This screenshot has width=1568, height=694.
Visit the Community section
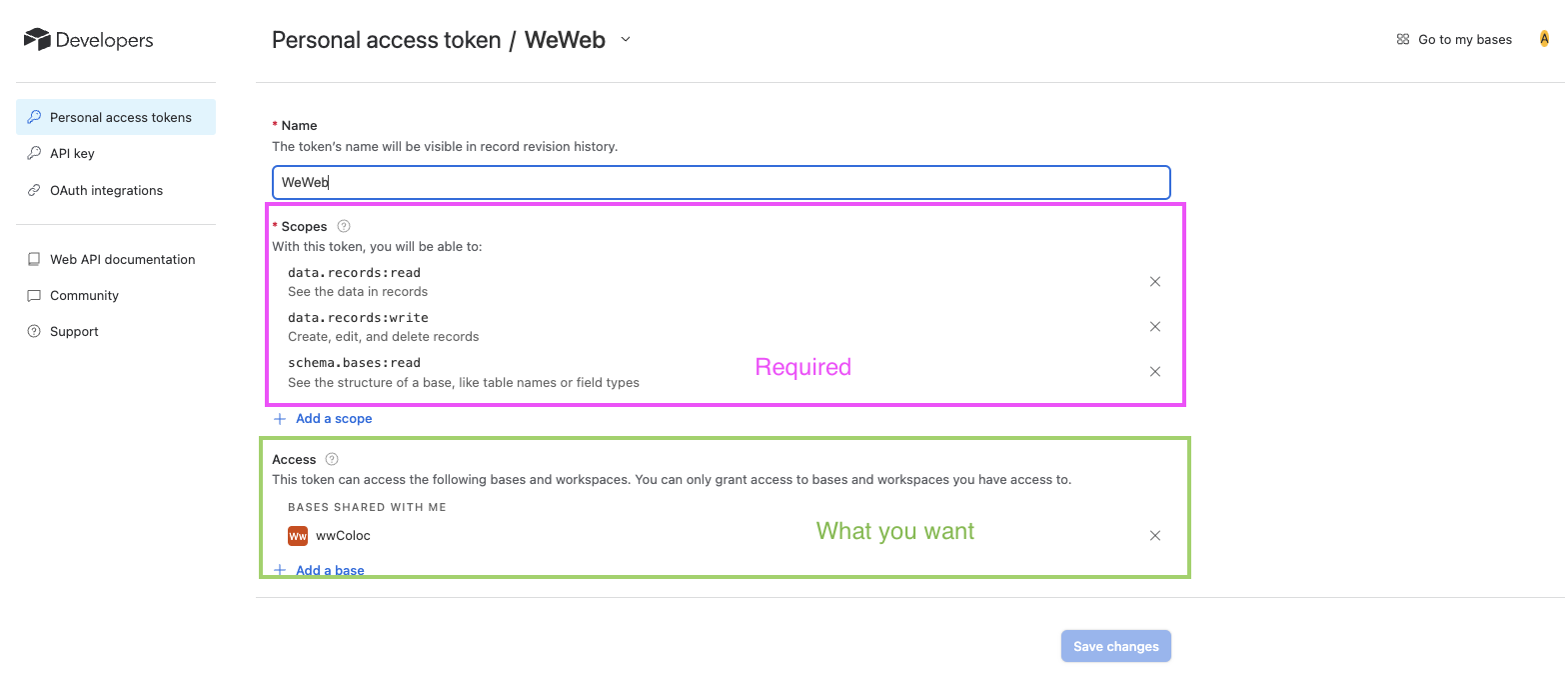[x=85, y=295]
